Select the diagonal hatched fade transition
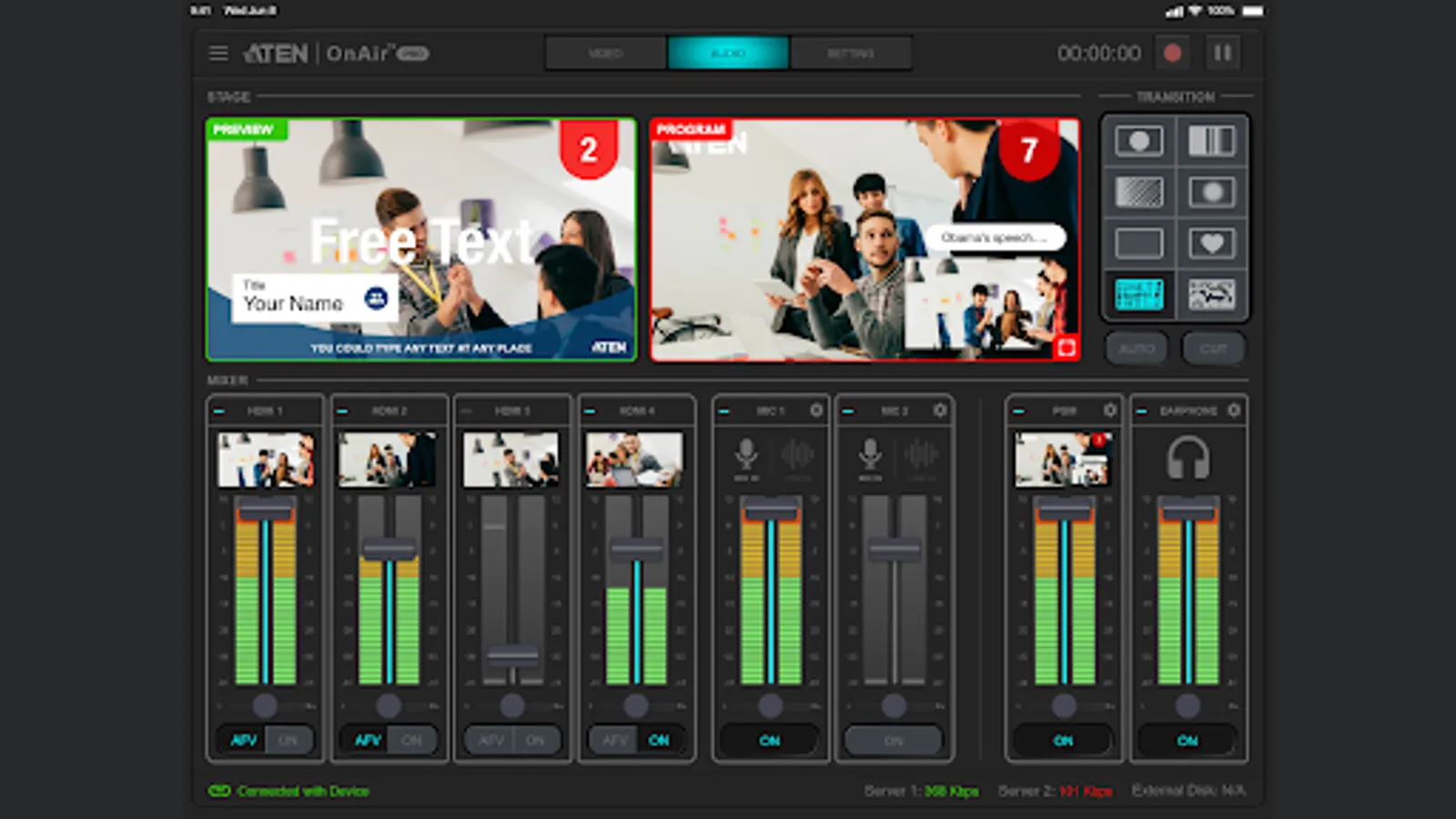This screenshot has width=1456, height=819. click(1139, 192)
